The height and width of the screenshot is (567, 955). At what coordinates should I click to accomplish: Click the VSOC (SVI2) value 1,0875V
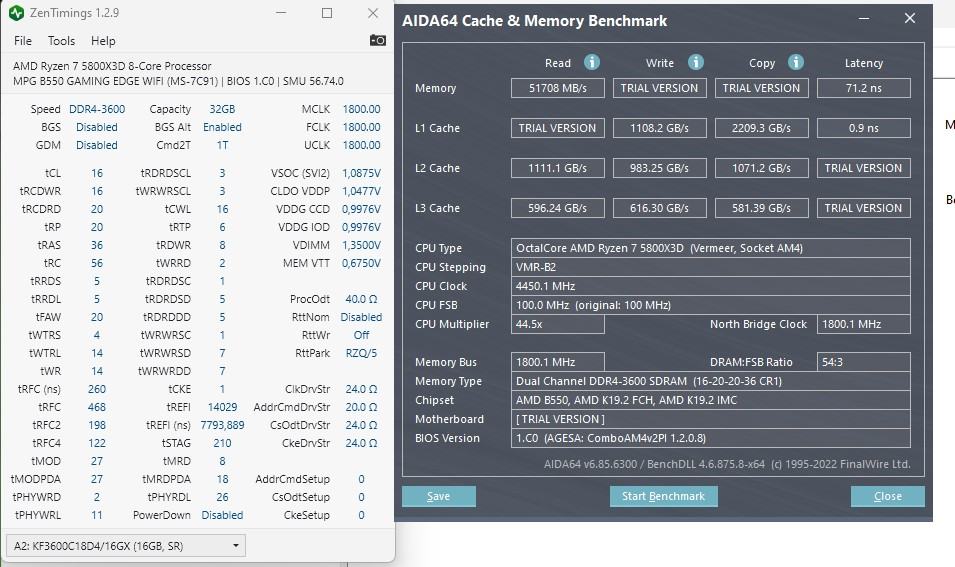(361, 173)
